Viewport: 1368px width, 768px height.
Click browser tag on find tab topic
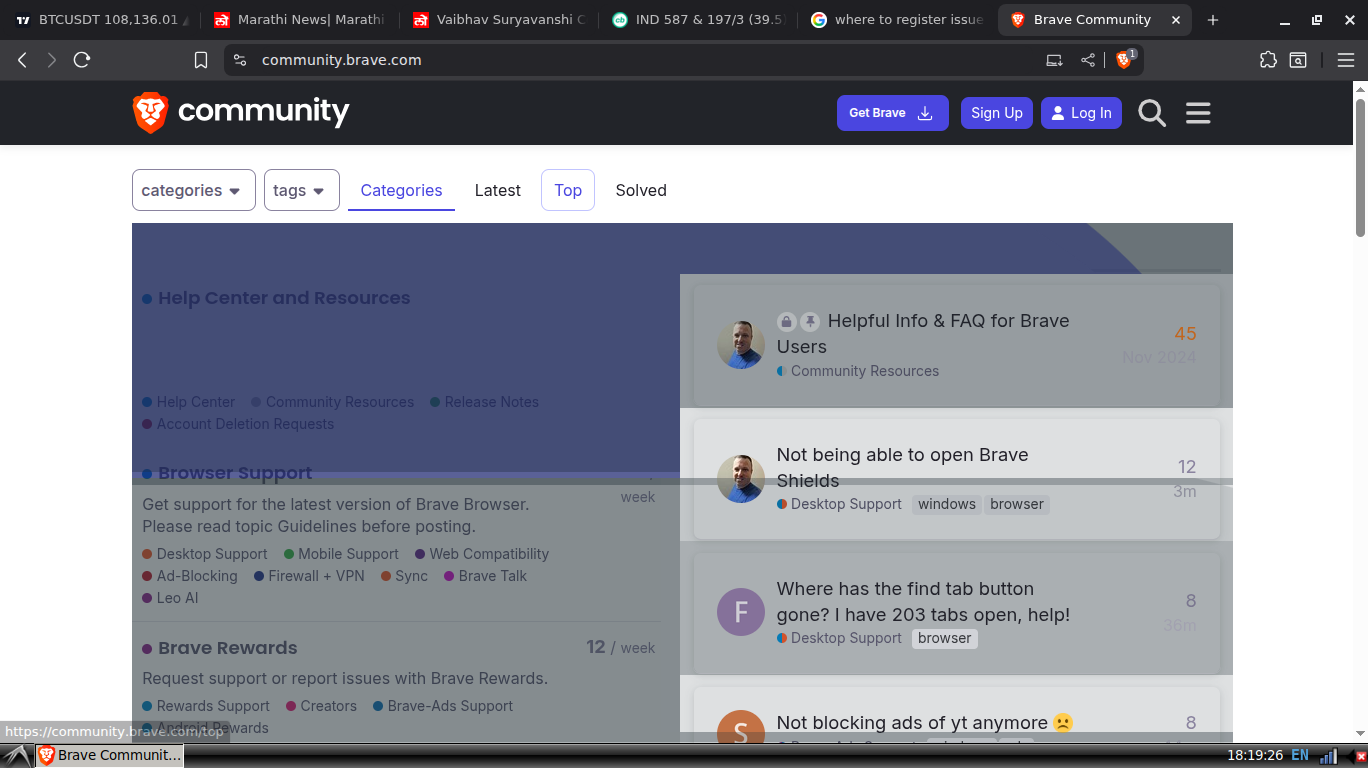[945, 638]
